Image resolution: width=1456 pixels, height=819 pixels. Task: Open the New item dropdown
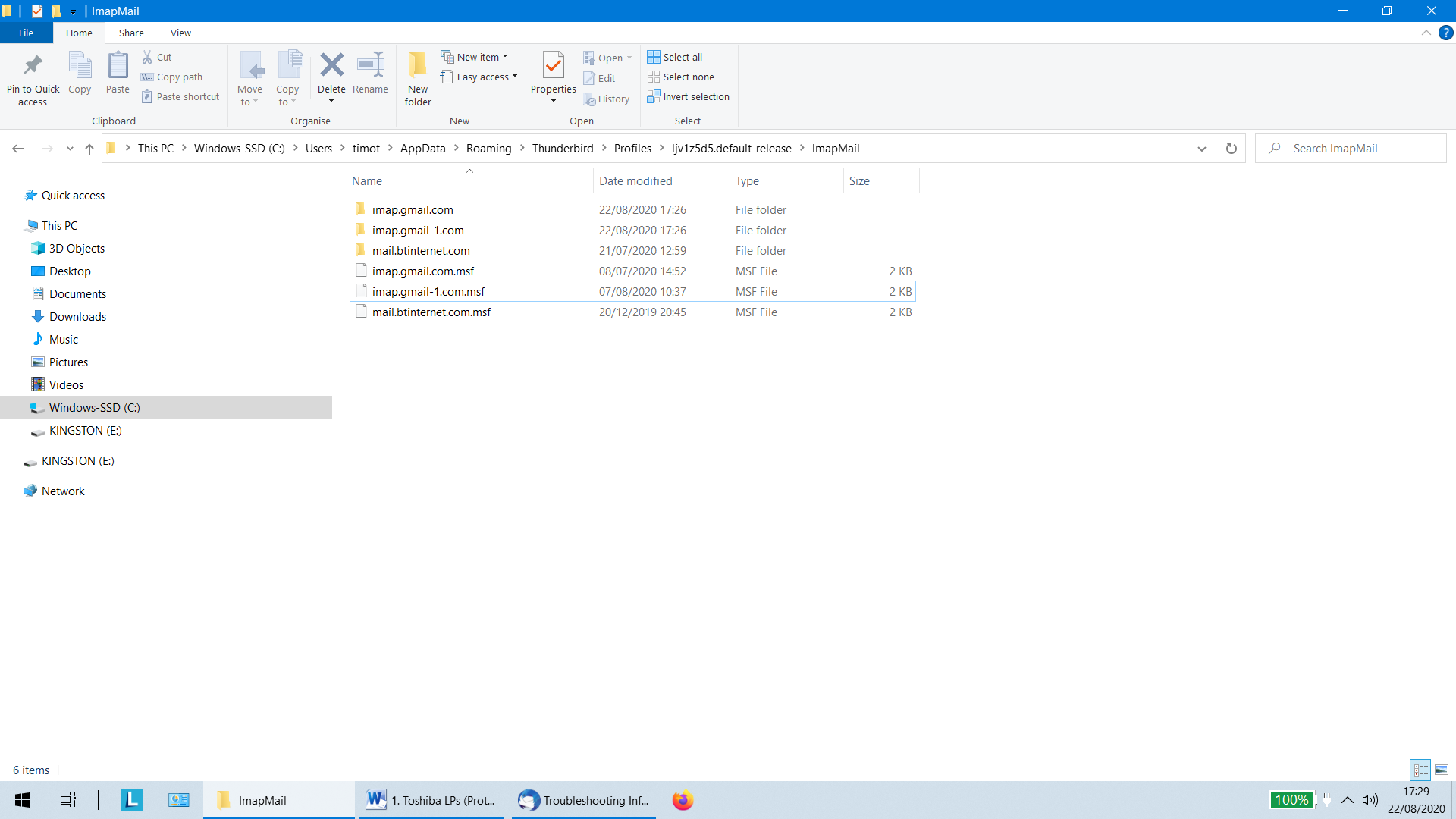[475, 57]
